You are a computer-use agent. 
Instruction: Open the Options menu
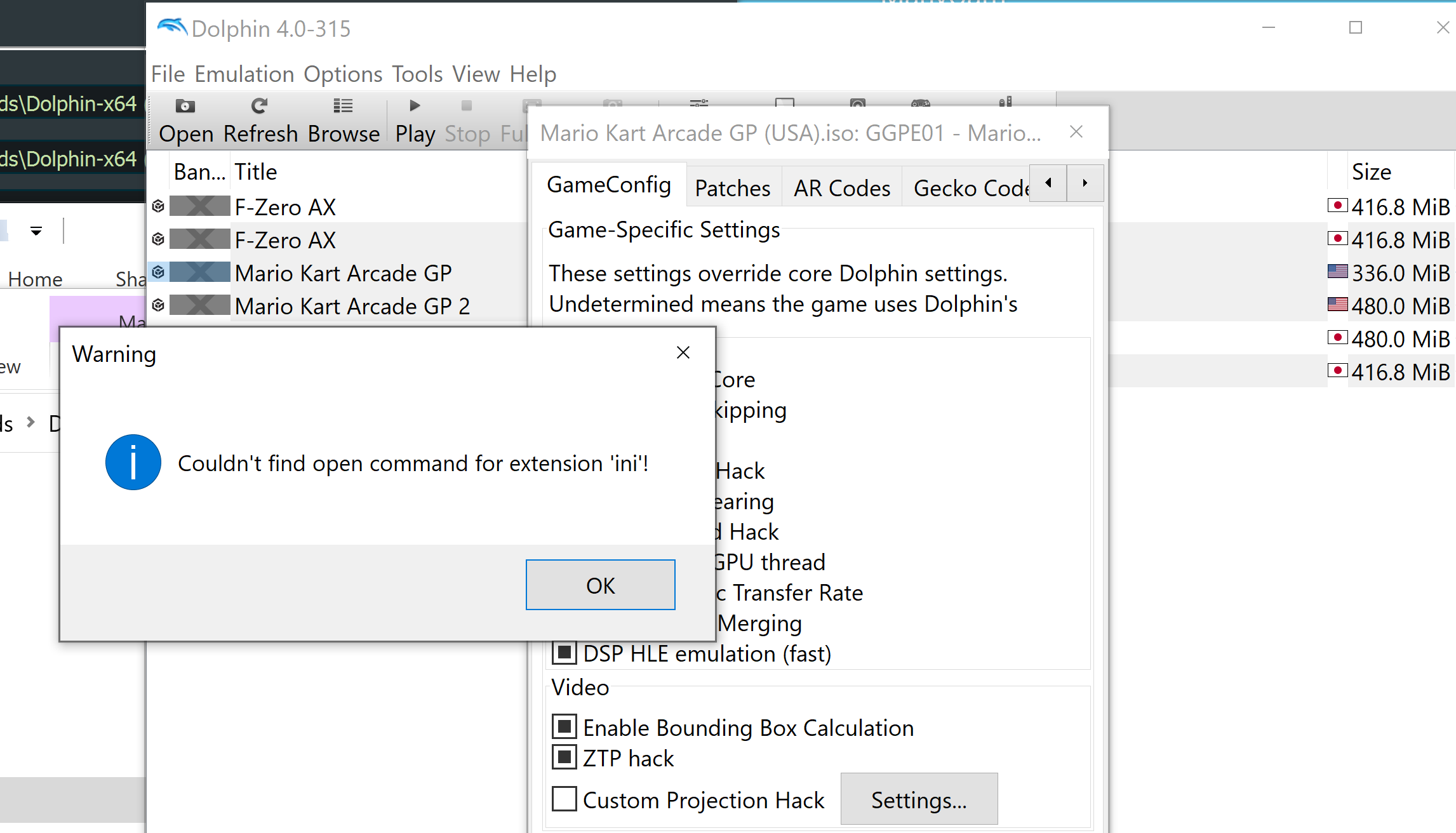pyautogui.click(x=344, y=74)
